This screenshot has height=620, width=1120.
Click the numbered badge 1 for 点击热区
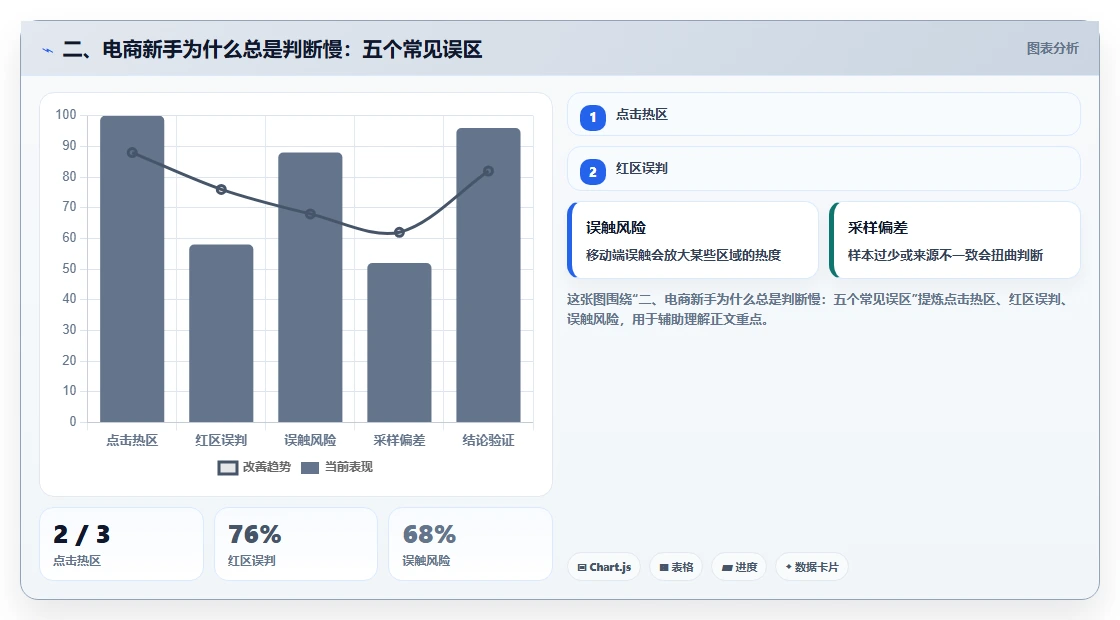593,118
